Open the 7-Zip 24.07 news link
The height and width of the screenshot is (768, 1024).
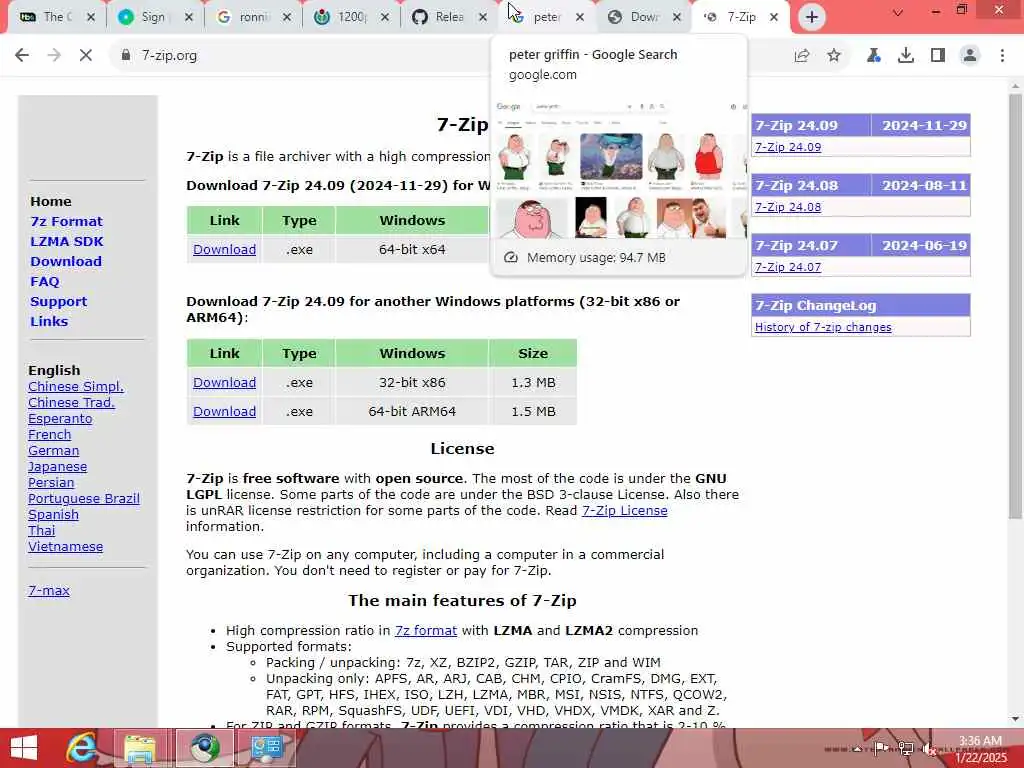pyautogui.click(x=788, y=267)
